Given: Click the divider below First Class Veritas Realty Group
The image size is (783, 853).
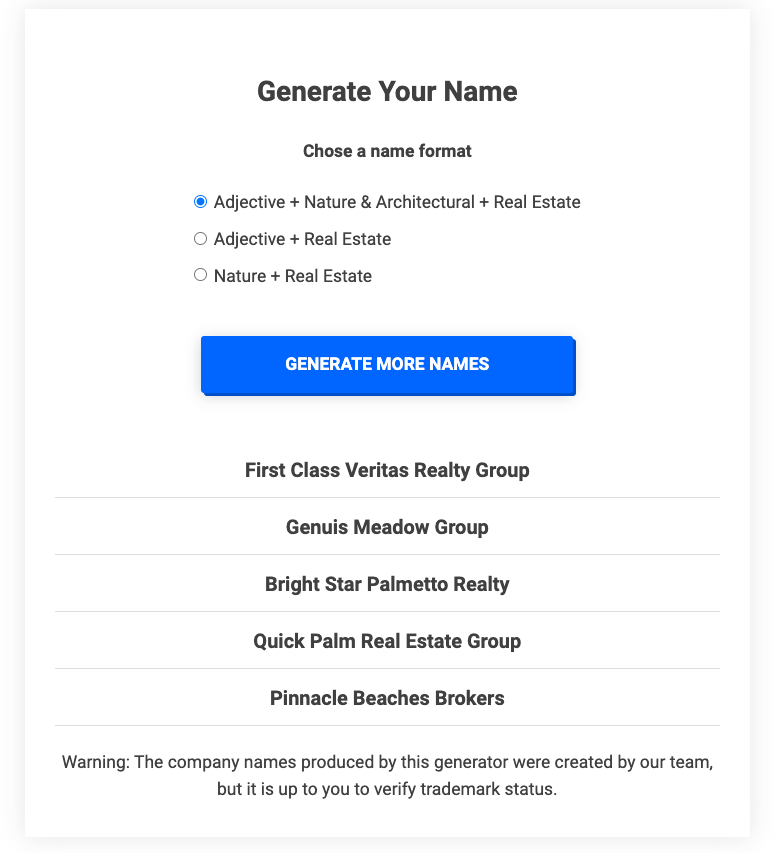Looking at the screenshot, I should (387, 497).
